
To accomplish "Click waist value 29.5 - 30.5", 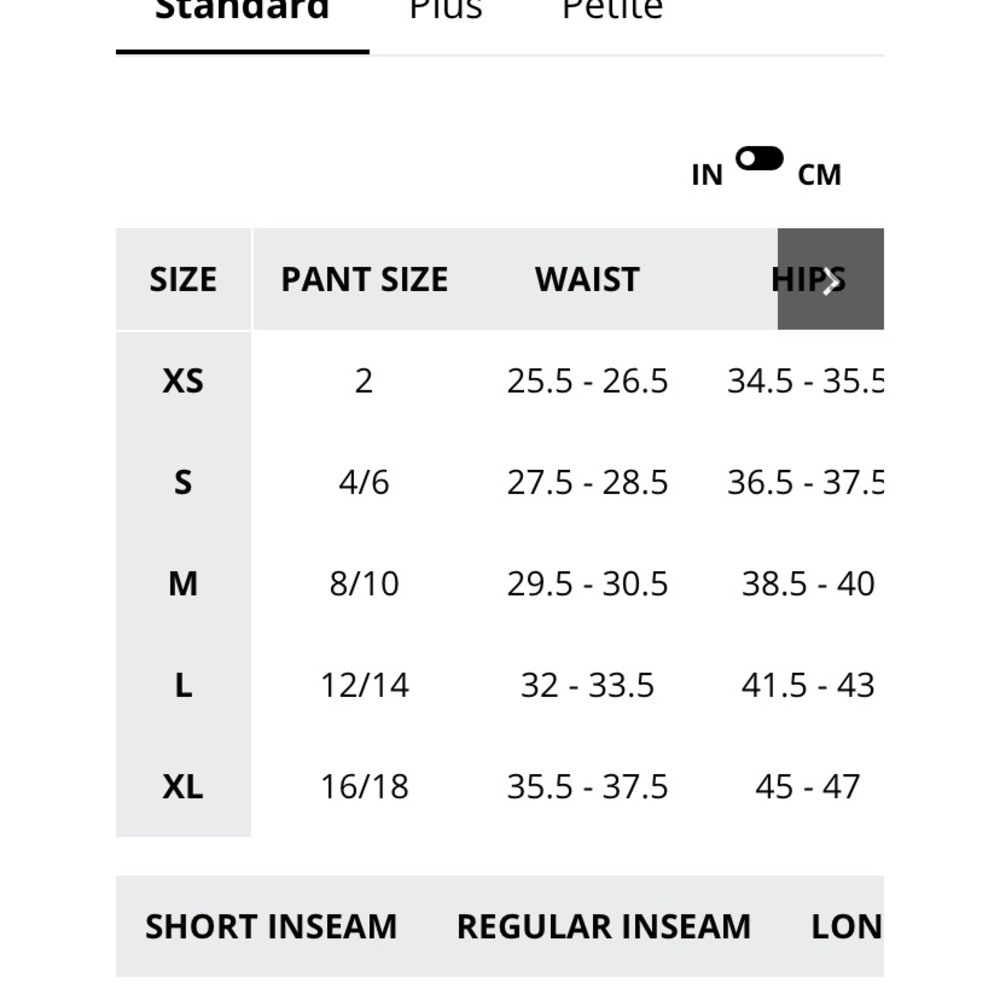I will pos(587,584).
